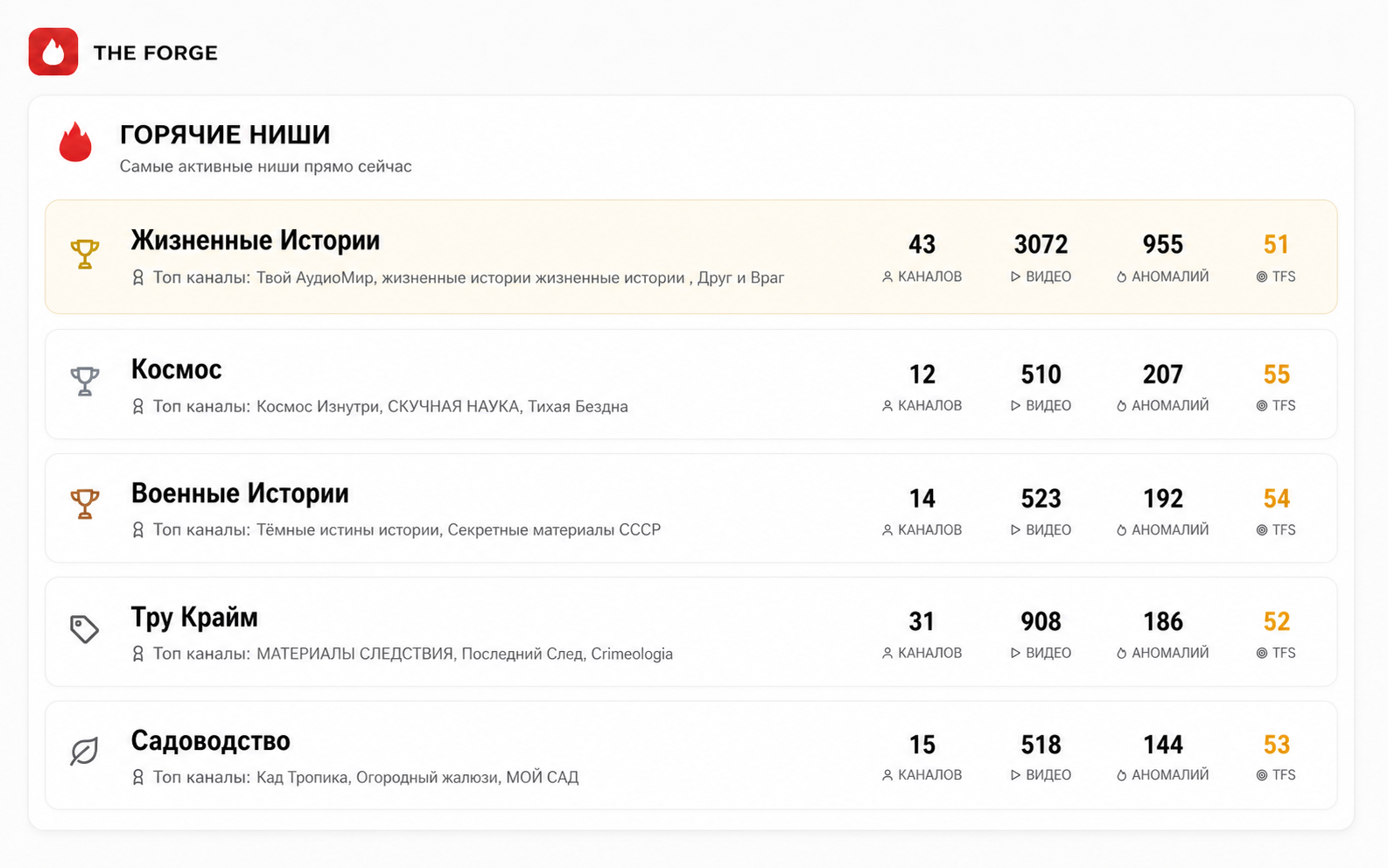Click the red flame icon beside ГОРЯЧИЕ НИШИ

[x=75, y=142]
